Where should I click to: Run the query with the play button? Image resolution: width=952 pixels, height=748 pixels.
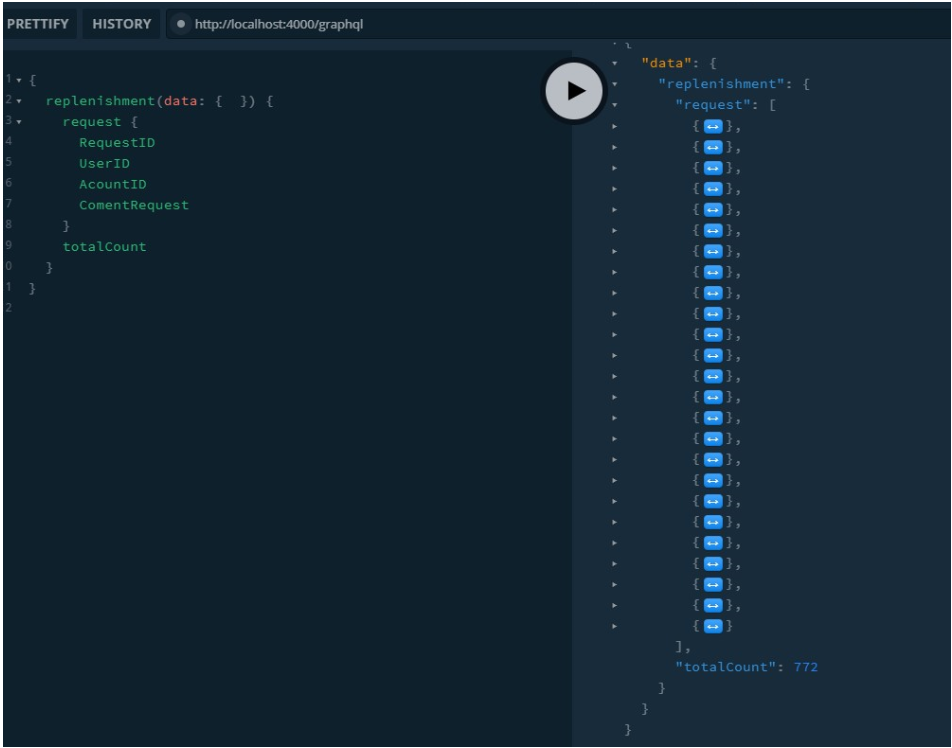pyautogui.click(x=574, y=91)
